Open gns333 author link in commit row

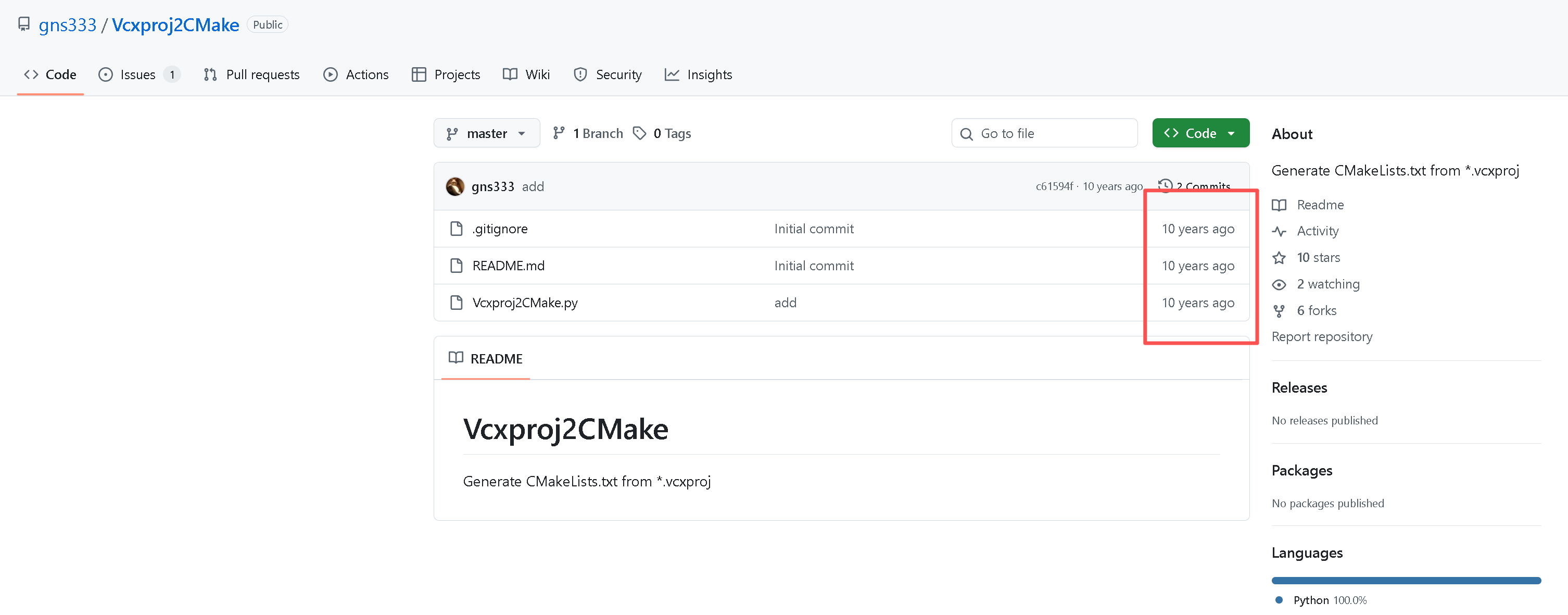(492, 186)
